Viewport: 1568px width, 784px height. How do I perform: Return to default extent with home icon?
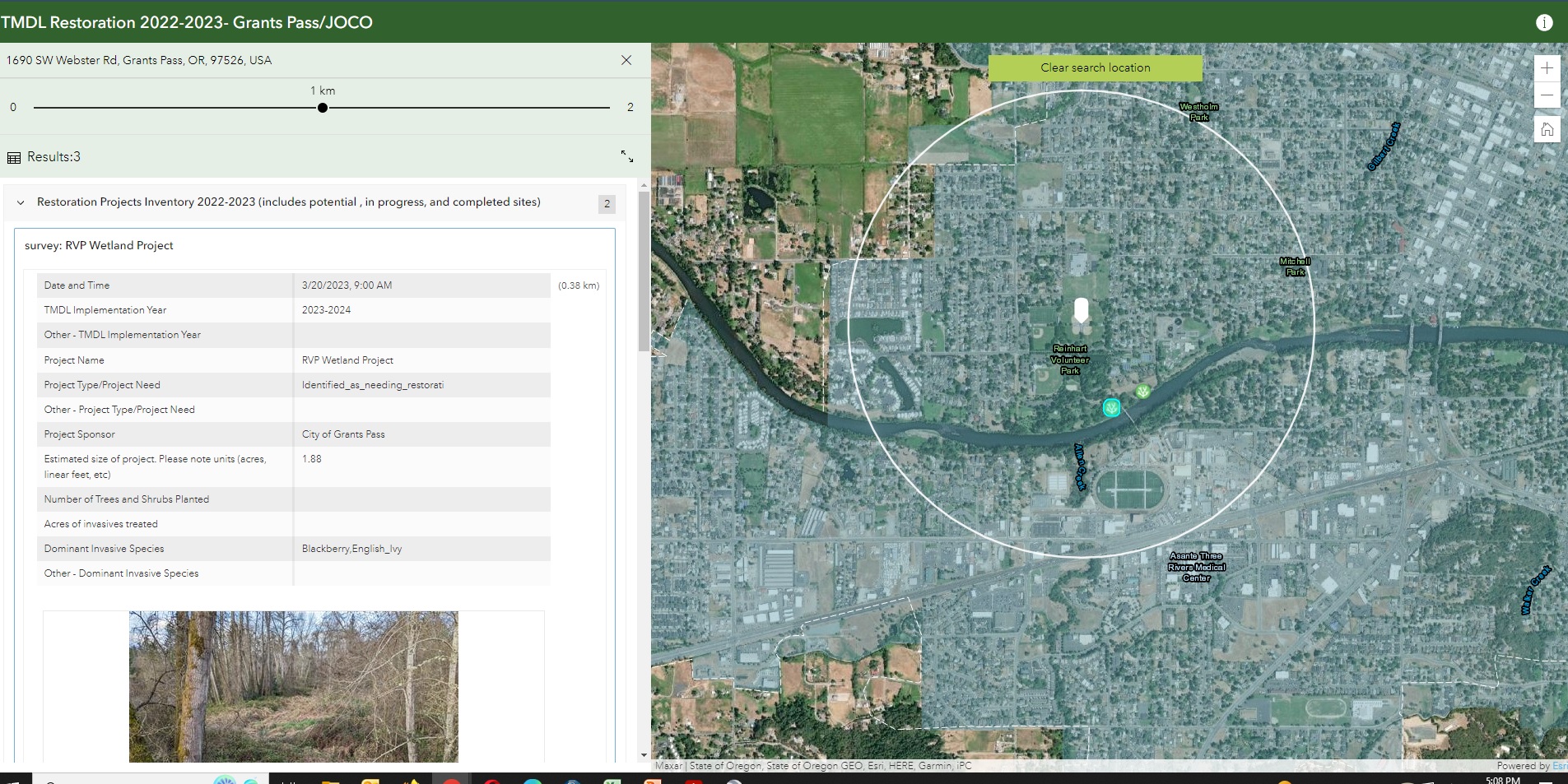point(1548,129)
